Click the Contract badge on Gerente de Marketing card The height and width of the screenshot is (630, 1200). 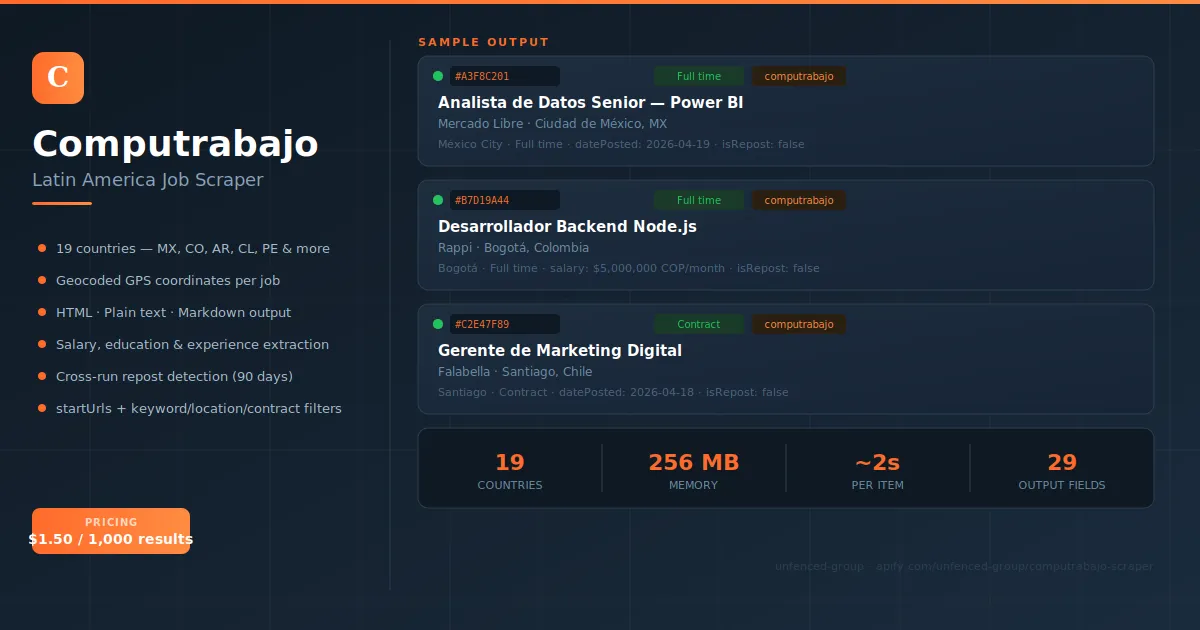click(x=699, y=324)
